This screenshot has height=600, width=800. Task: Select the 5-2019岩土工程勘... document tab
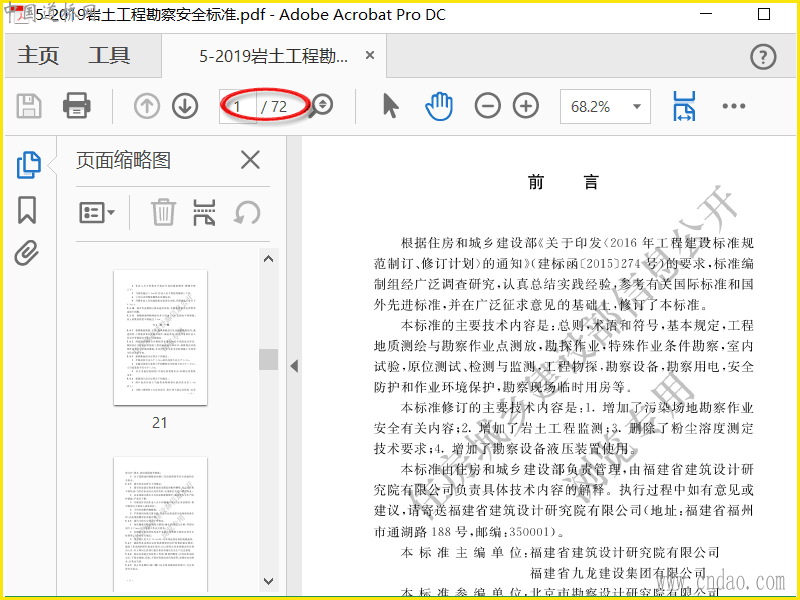point(273,56)
